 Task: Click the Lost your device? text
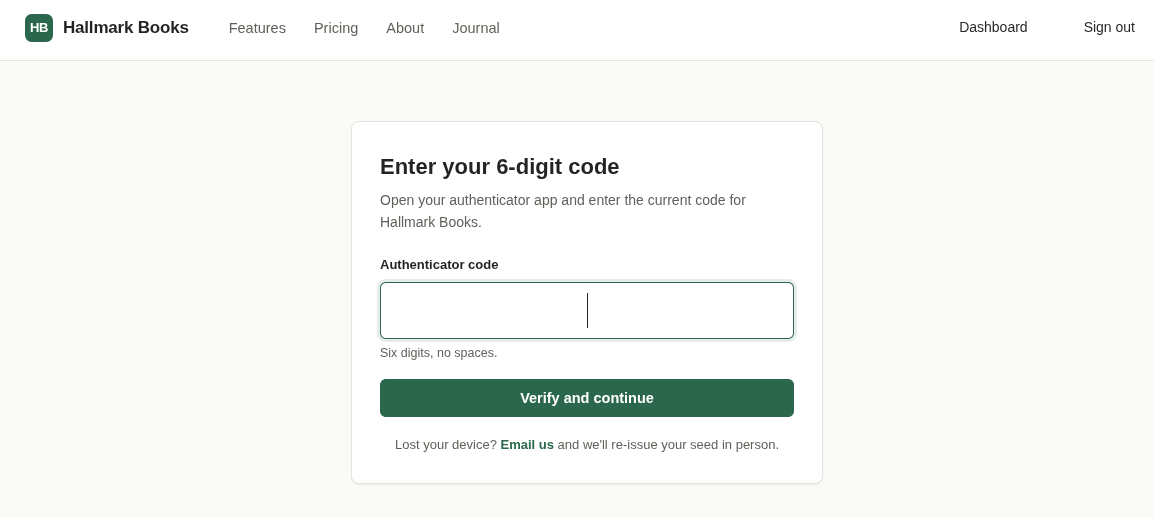446,445
